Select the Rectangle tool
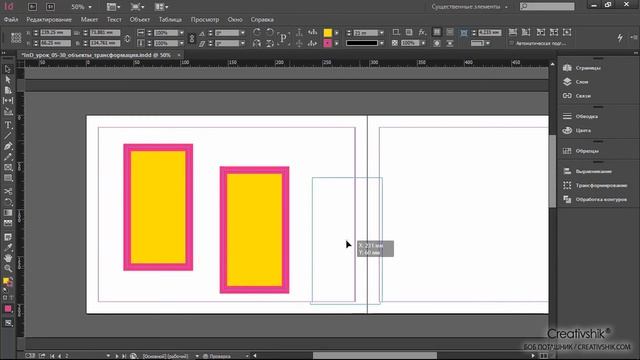 pyautogui.click(x=8, y=178)
